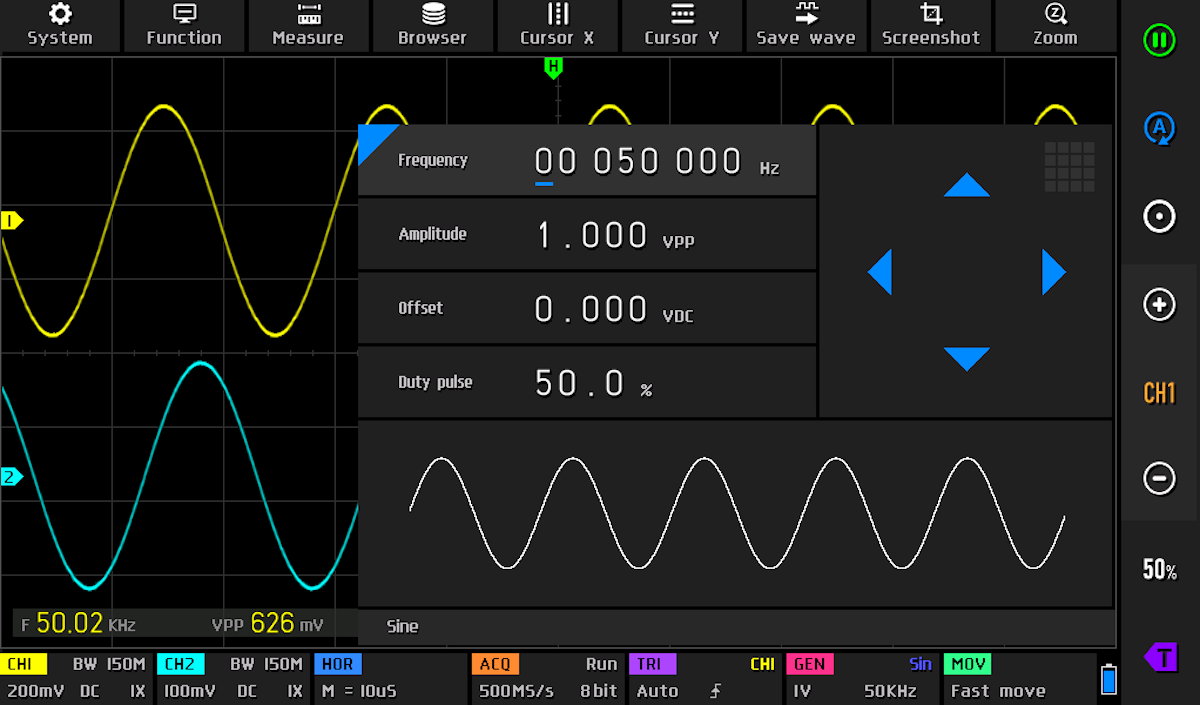Viewport: 1200px width, 705px height.
Task: Open the Zoom function
Action: point(1055,26)
